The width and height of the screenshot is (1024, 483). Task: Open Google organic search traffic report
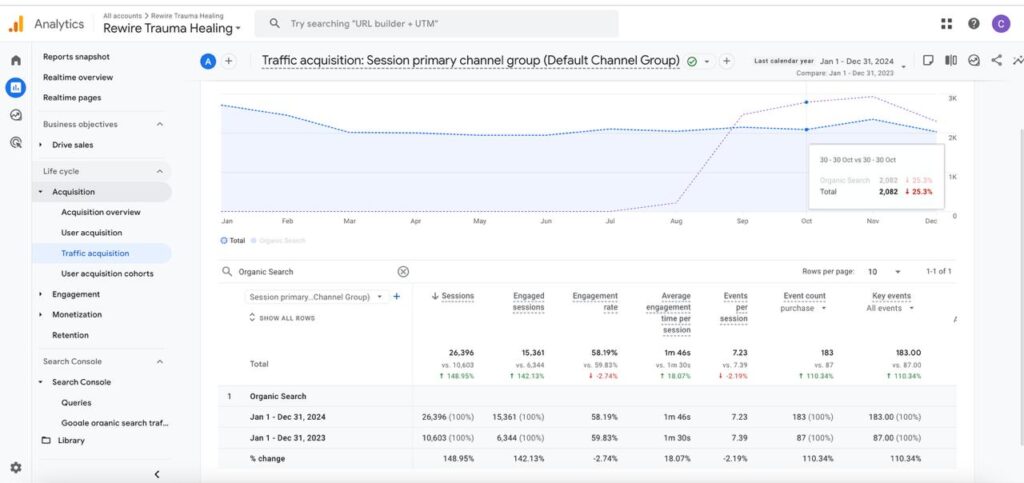114,423
